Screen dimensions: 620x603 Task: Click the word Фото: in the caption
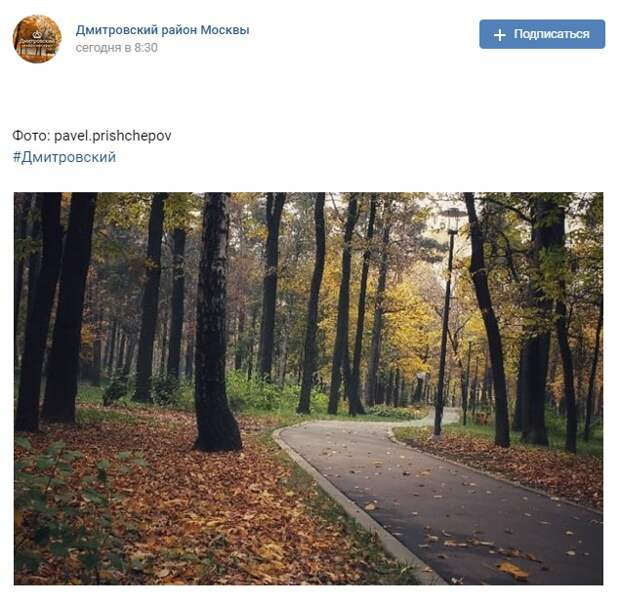(32, 136)
